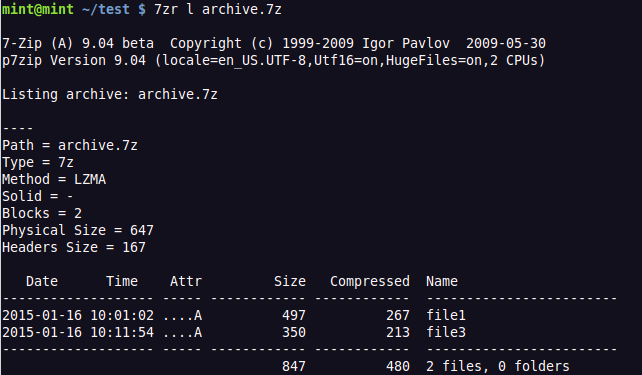Click the Solid = - line
The image size is (642, 375).
point(38,197)
